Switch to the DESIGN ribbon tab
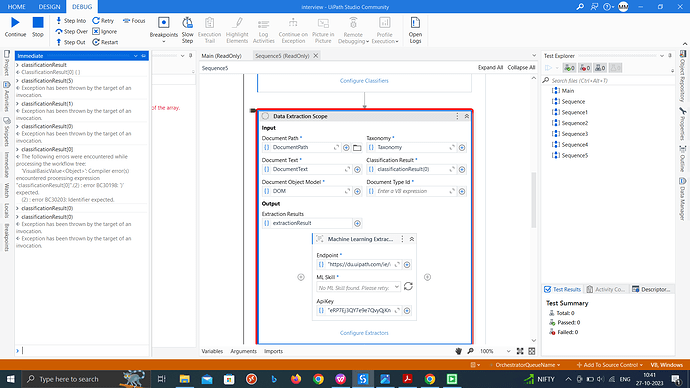The image size is (690, 388). [x=49, y=7]
